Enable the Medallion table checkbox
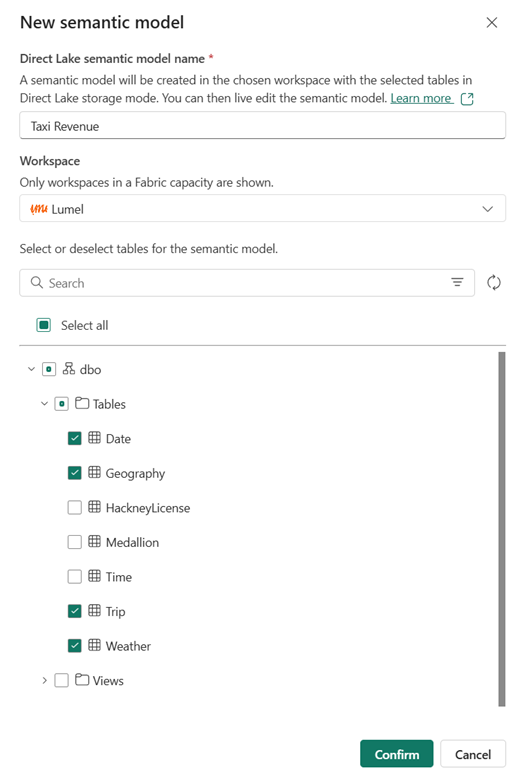 74,542
